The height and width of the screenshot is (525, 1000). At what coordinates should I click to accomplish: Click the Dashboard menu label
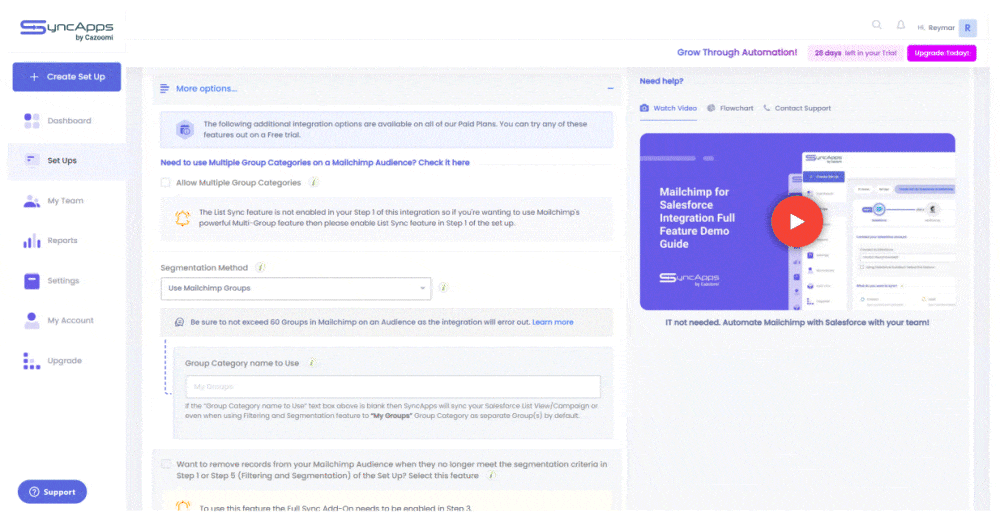70,121
